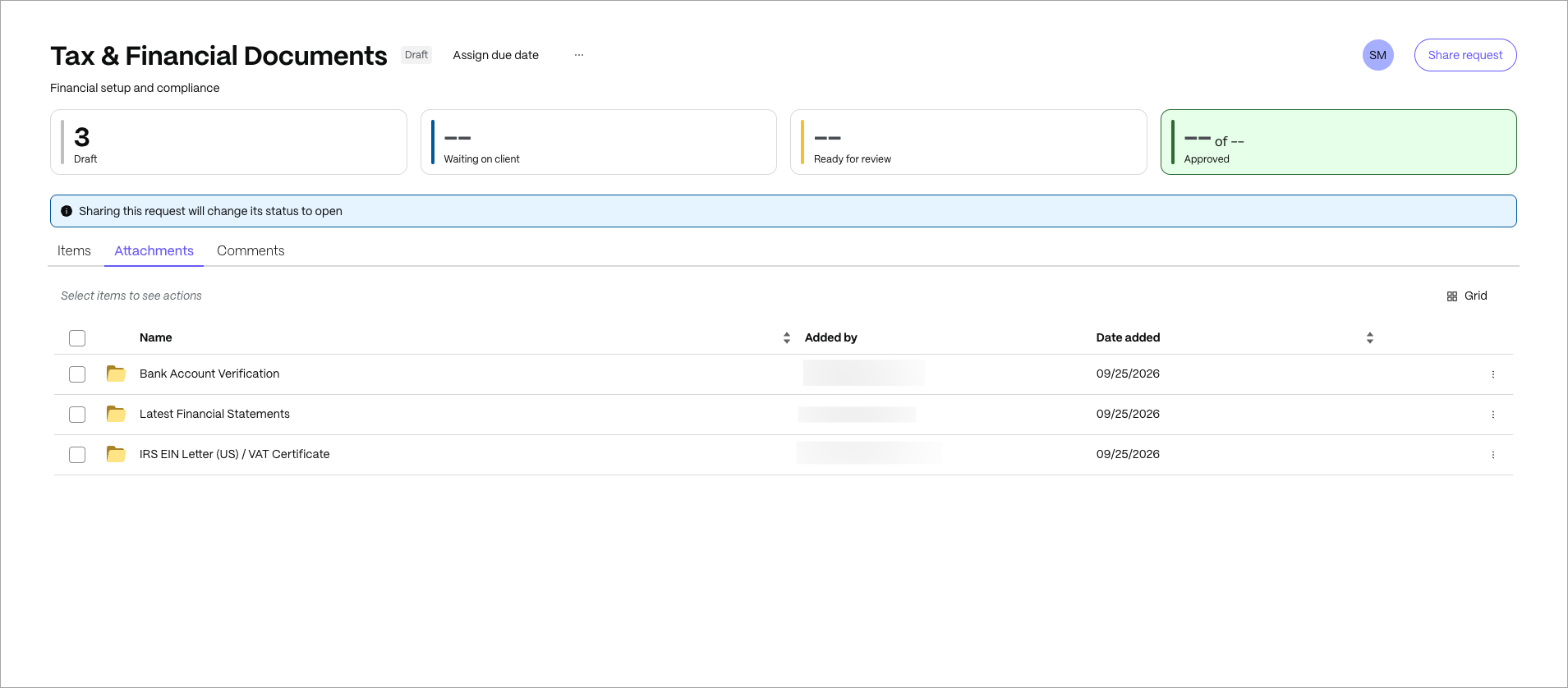
Task: Click the info icon in the sharing banner
Action: tap(67, 211)
